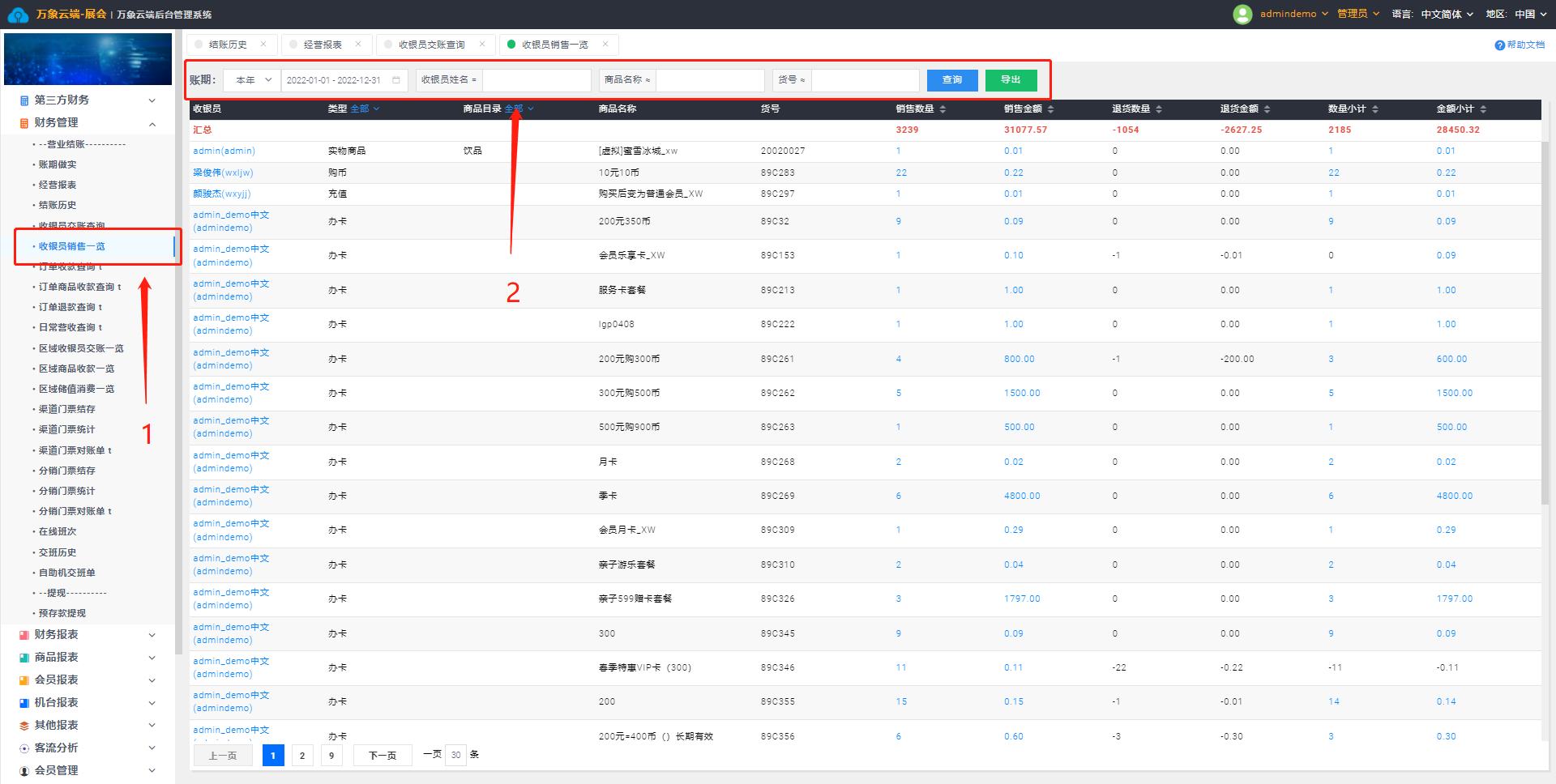Open 区域收银员交账一览 in the sidebar
Screen dimensions: 1556x784
pyautogui.click(x=81, y=348)
